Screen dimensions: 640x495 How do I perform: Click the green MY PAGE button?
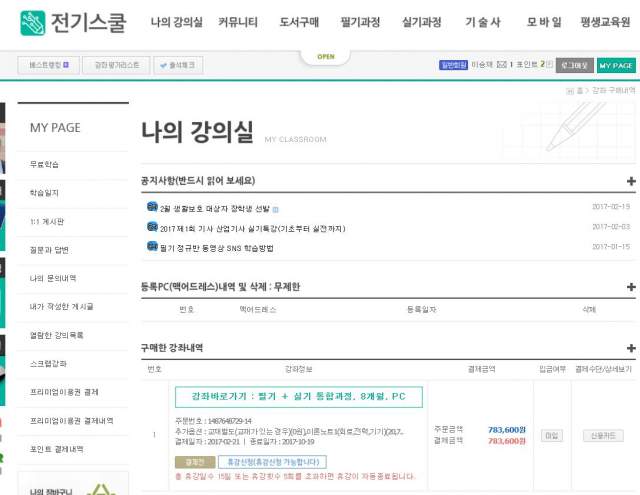click(616, 66)
